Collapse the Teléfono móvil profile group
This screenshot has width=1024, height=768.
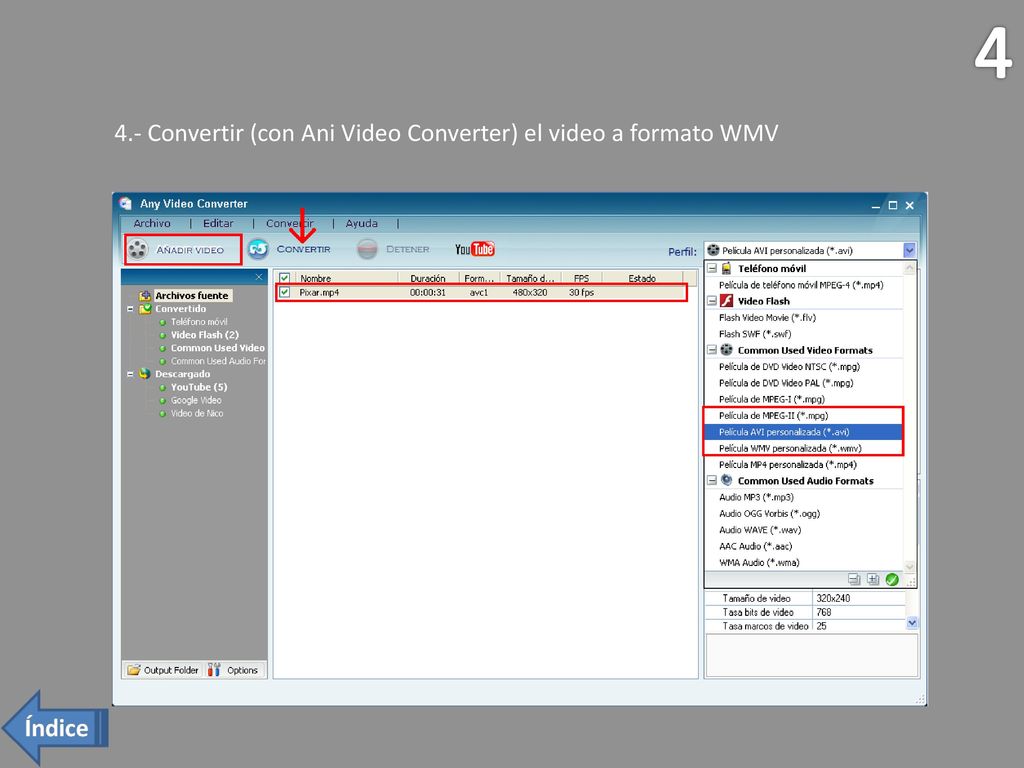tap(712, 268)
